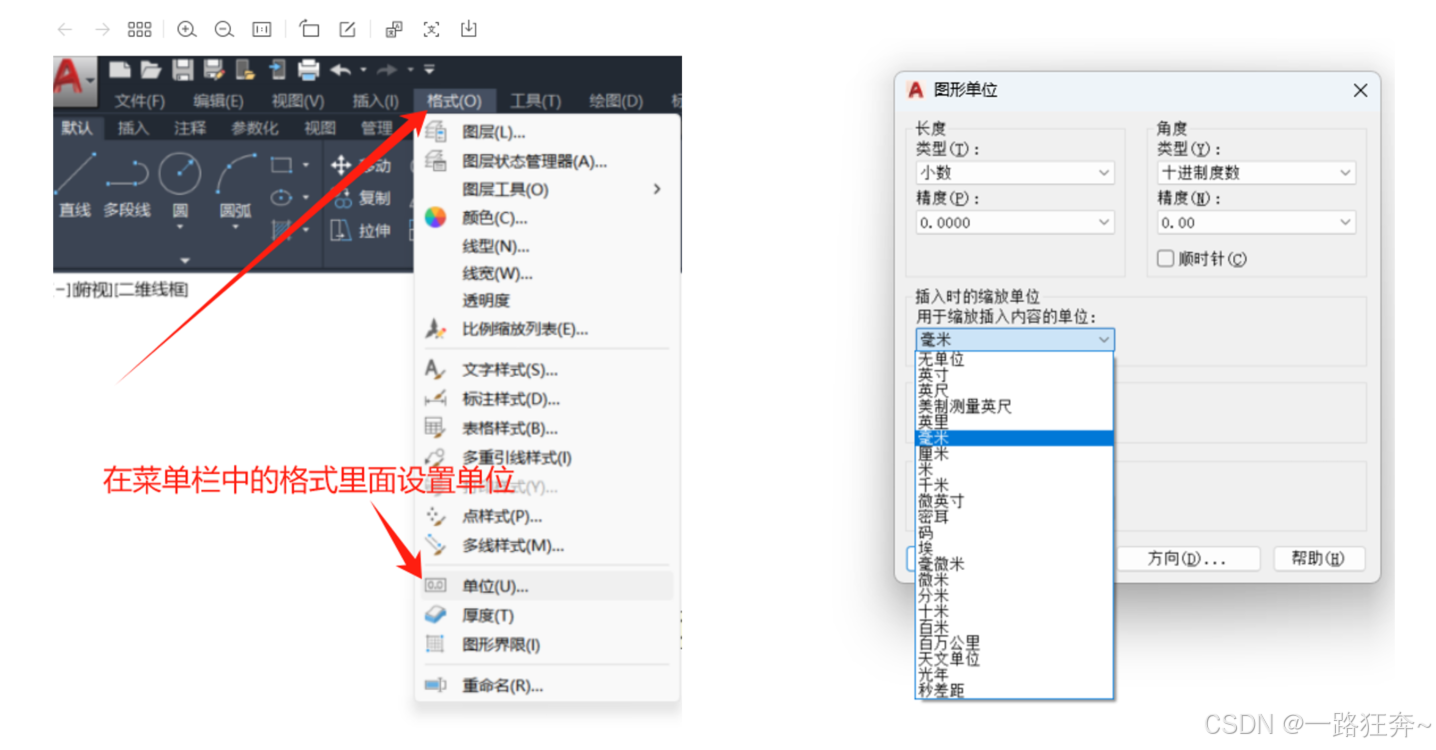Save the drawing with the floppy disk icon
The image size is (1436, 750).
coord(183,69)
